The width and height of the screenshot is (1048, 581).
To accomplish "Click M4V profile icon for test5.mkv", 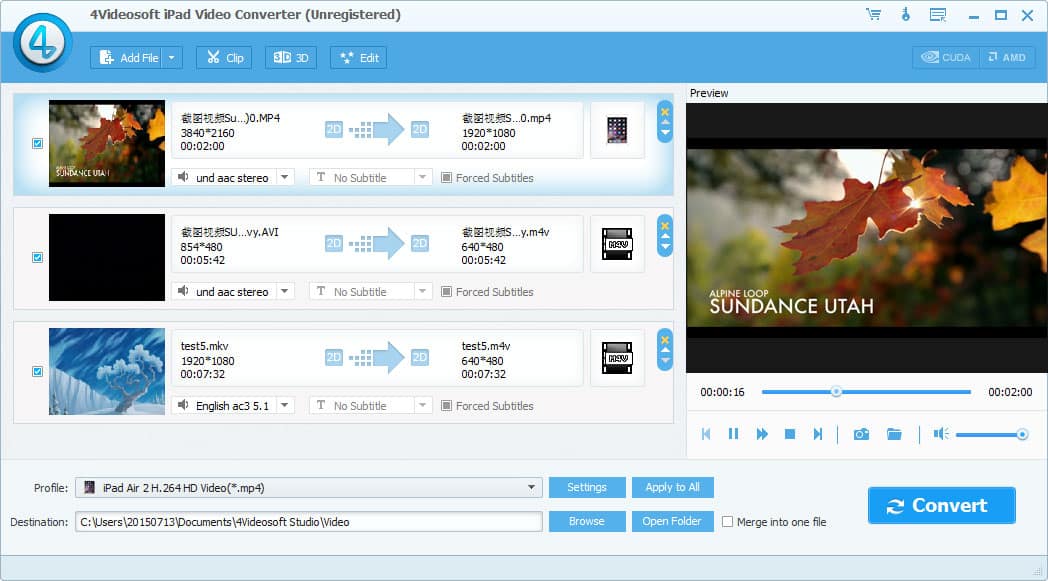I will tap(617, 358).
